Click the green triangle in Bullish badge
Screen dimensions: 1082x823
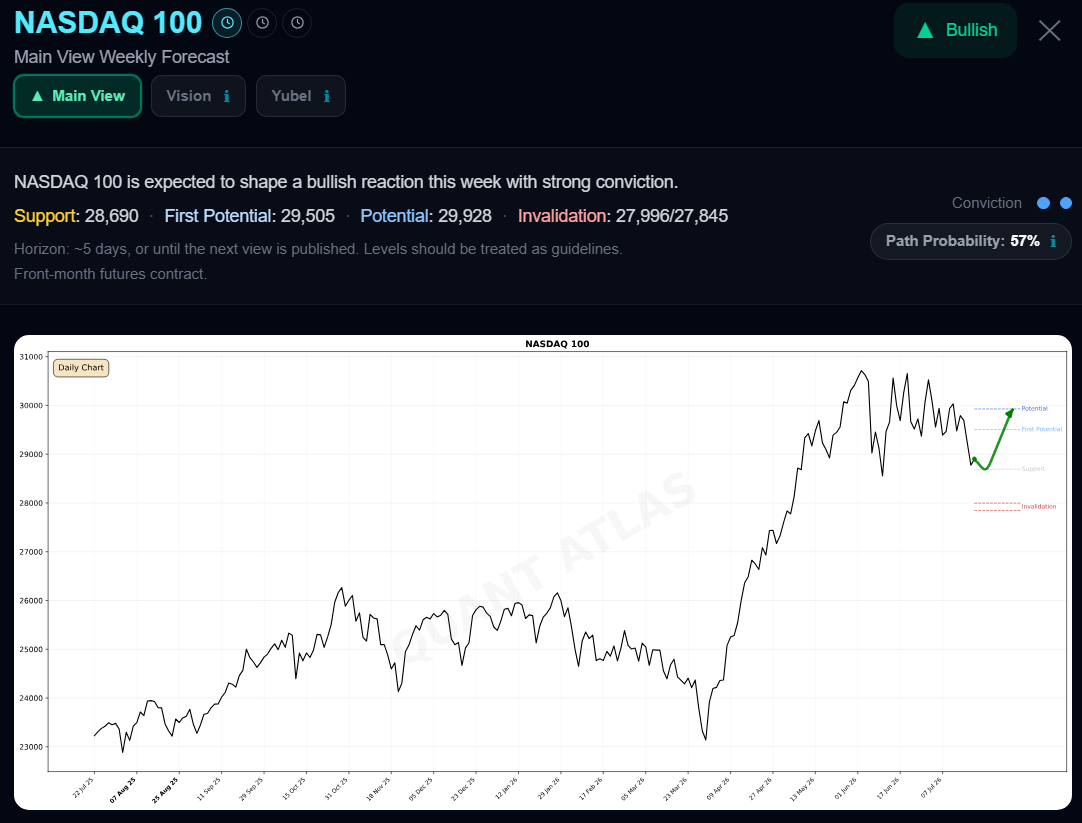(925, 30)
